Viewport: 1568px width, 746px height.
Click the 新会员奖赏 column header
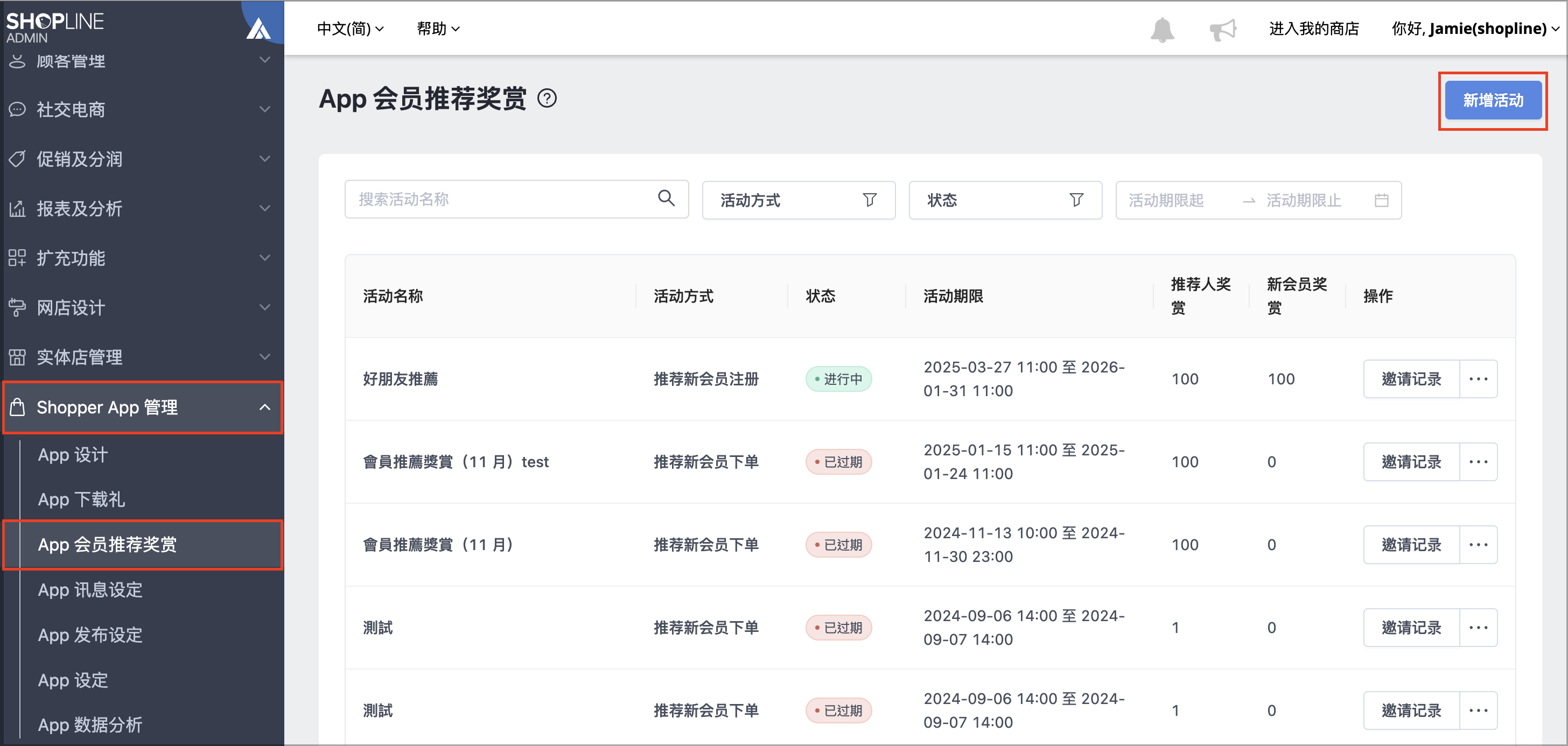[x=1297, y=297]
